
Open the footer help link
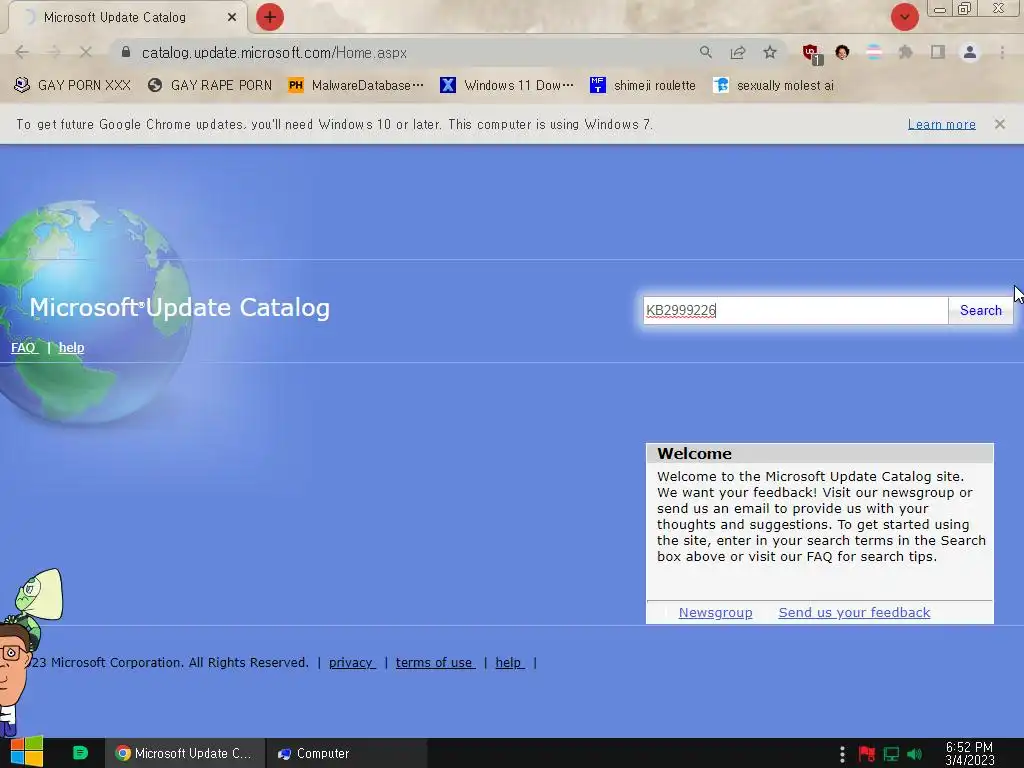(509, 662)
